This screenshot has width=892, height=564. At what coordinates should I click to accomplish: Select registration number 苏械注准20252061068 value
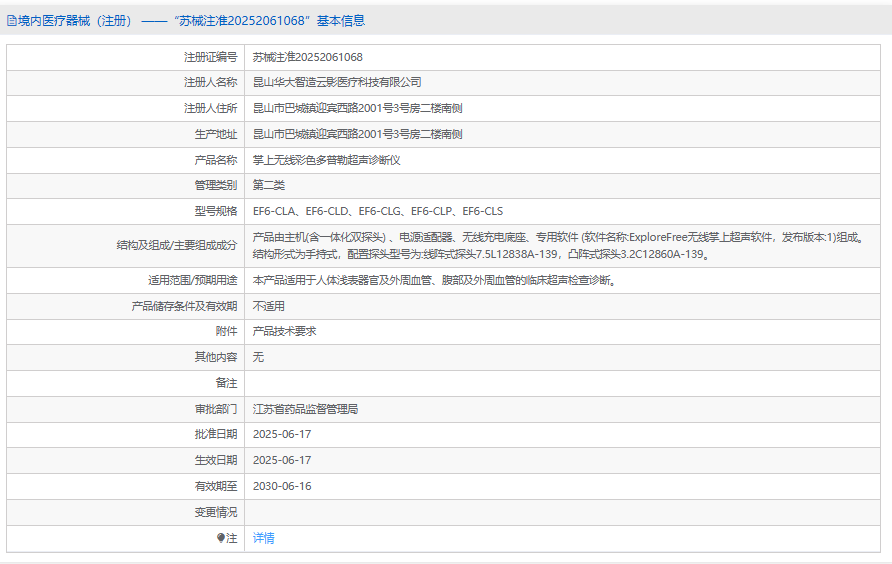point(308,57)
